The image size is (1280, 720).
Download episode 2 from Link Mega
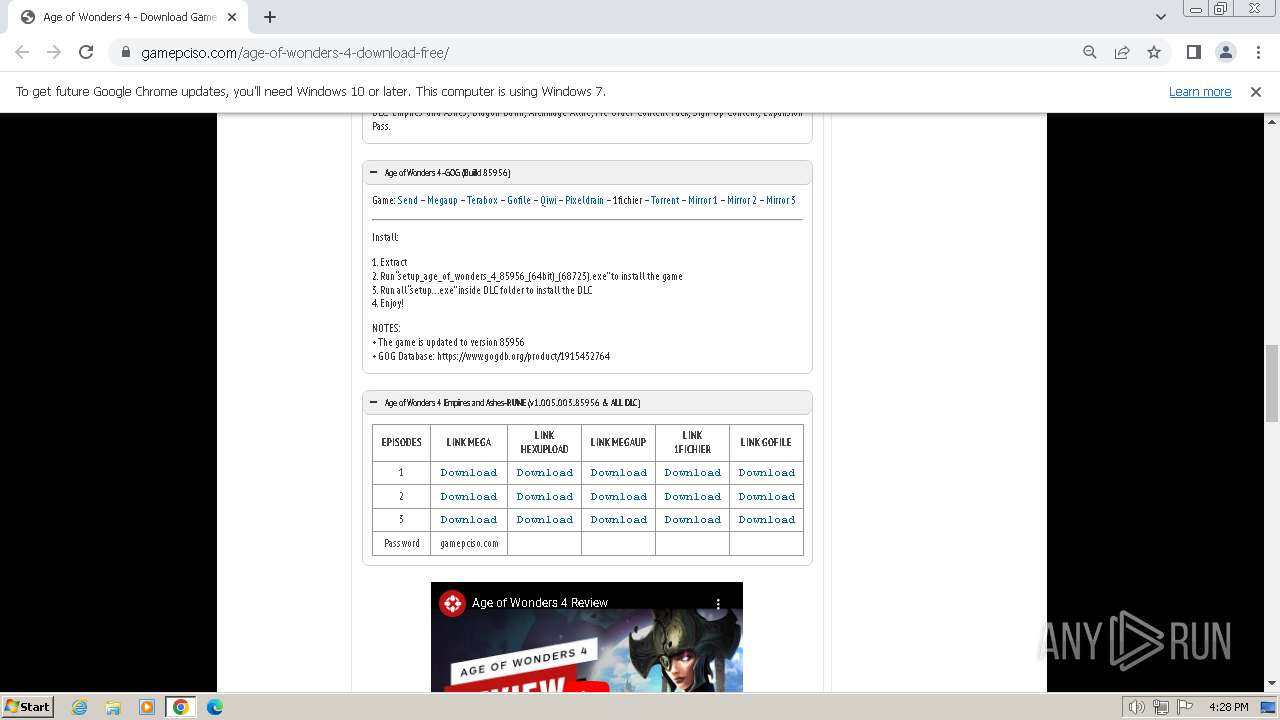click(x=469, y=496)
